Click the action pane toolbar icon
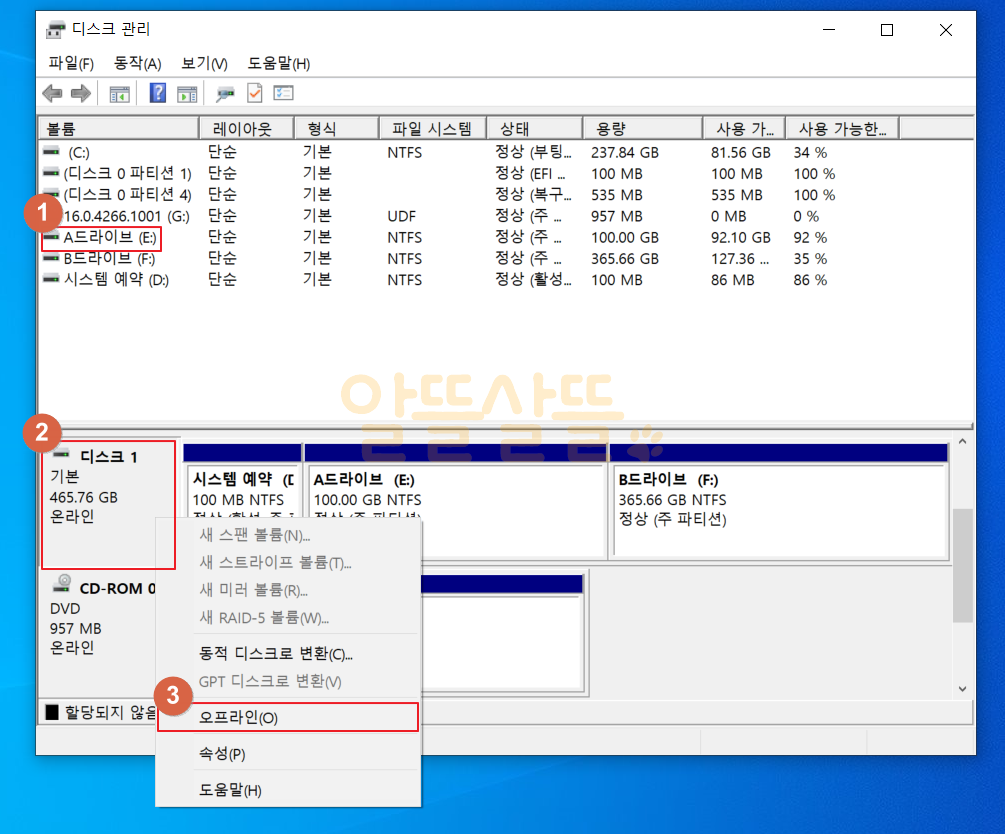This screenshot has height=834, width=1005. (187, 94)
